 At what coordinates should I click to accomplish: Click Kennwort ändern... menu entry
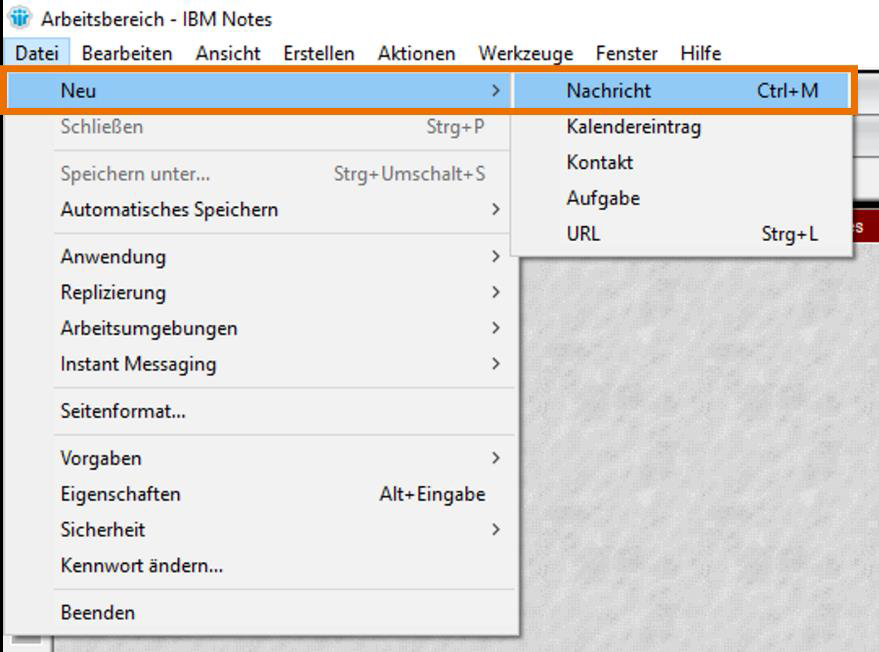click(141, 566)
